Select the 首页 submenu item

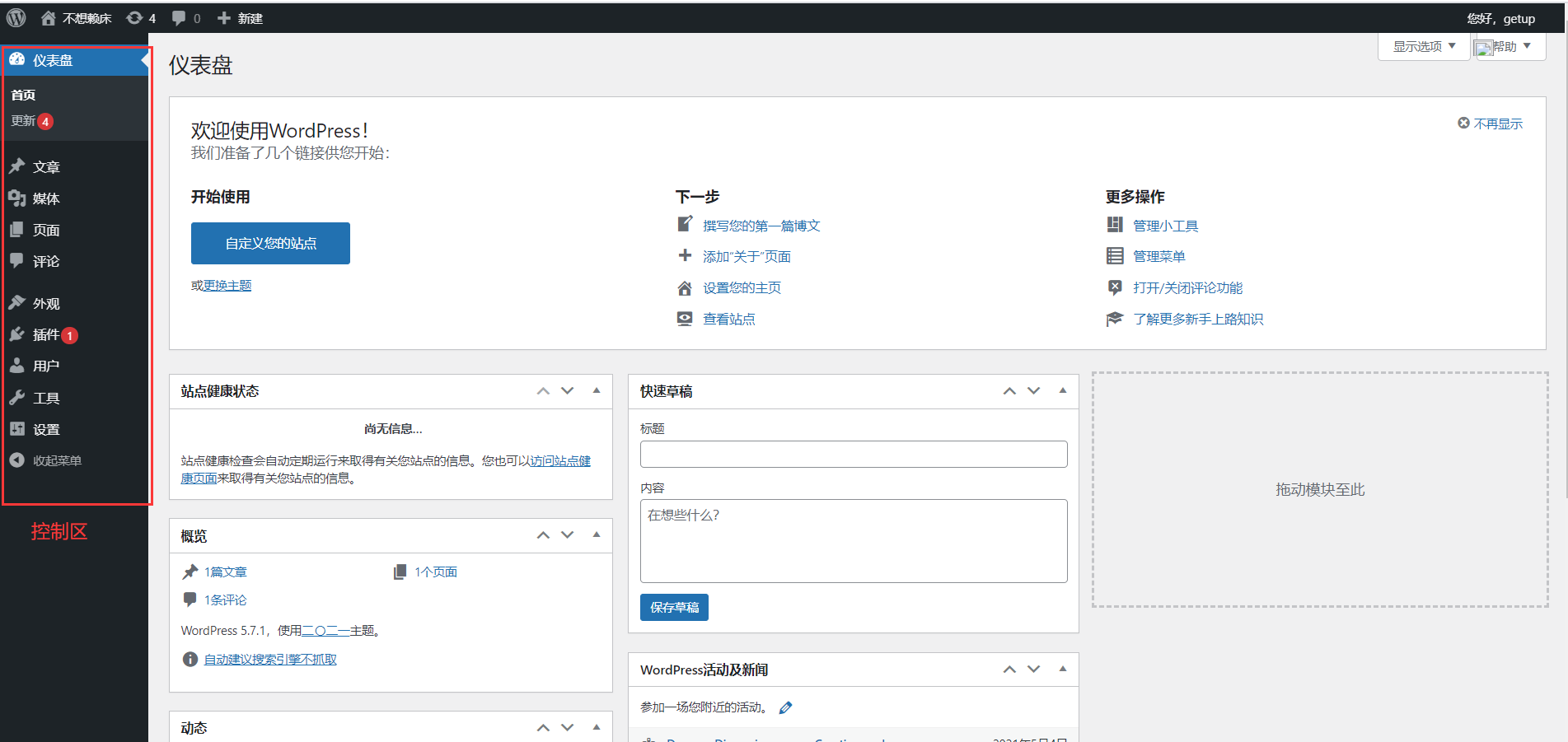(x=23, y=95)
